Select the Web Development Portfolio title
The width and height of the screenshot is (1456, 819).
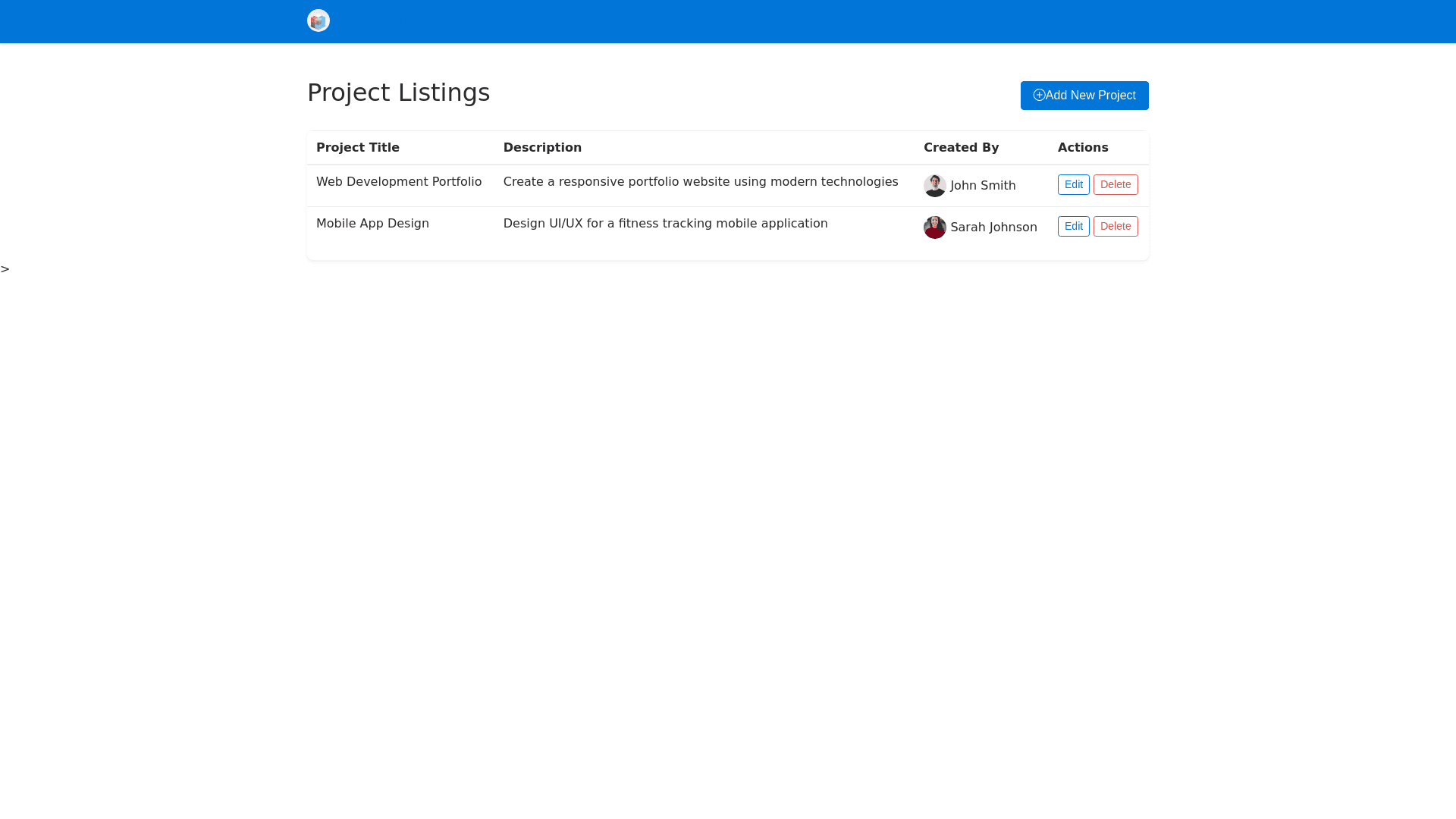(x=398, y=182)
